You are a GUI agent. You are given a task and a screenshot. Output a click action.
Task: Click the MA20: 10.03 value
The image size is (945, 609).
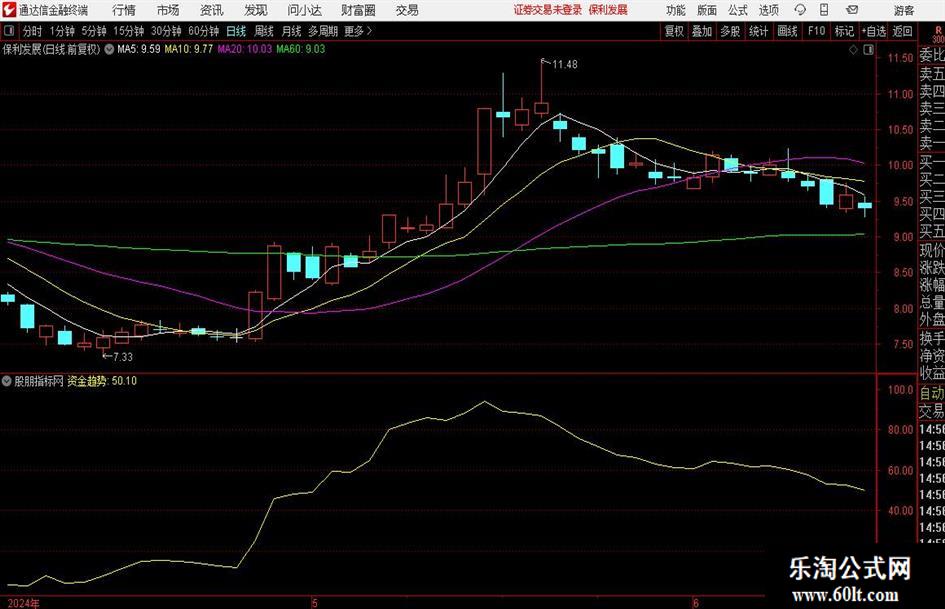[244, 49]
